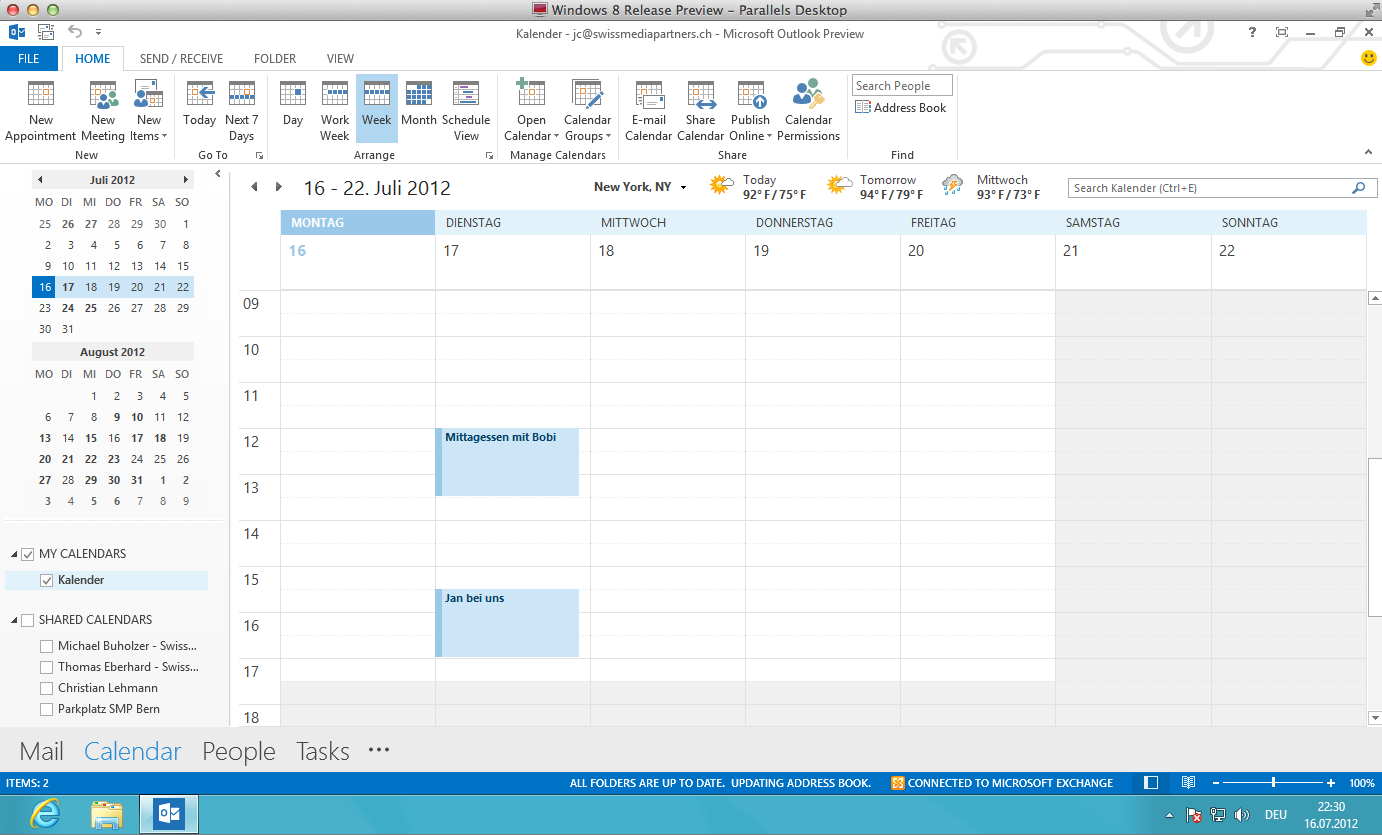Select the HOME ribbon tab
This screenshot has width=1382, height=835.
[x=93, y=59]
